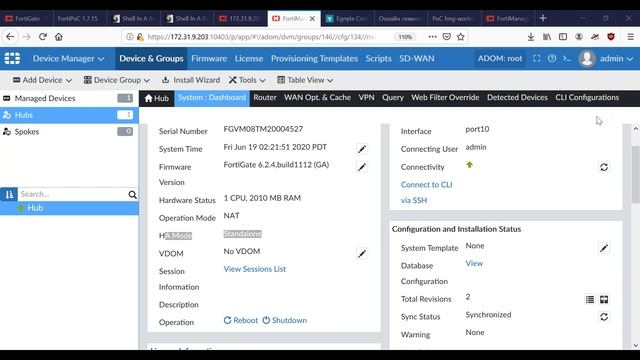Open the browser downloads icon

[x=531, y=37]
